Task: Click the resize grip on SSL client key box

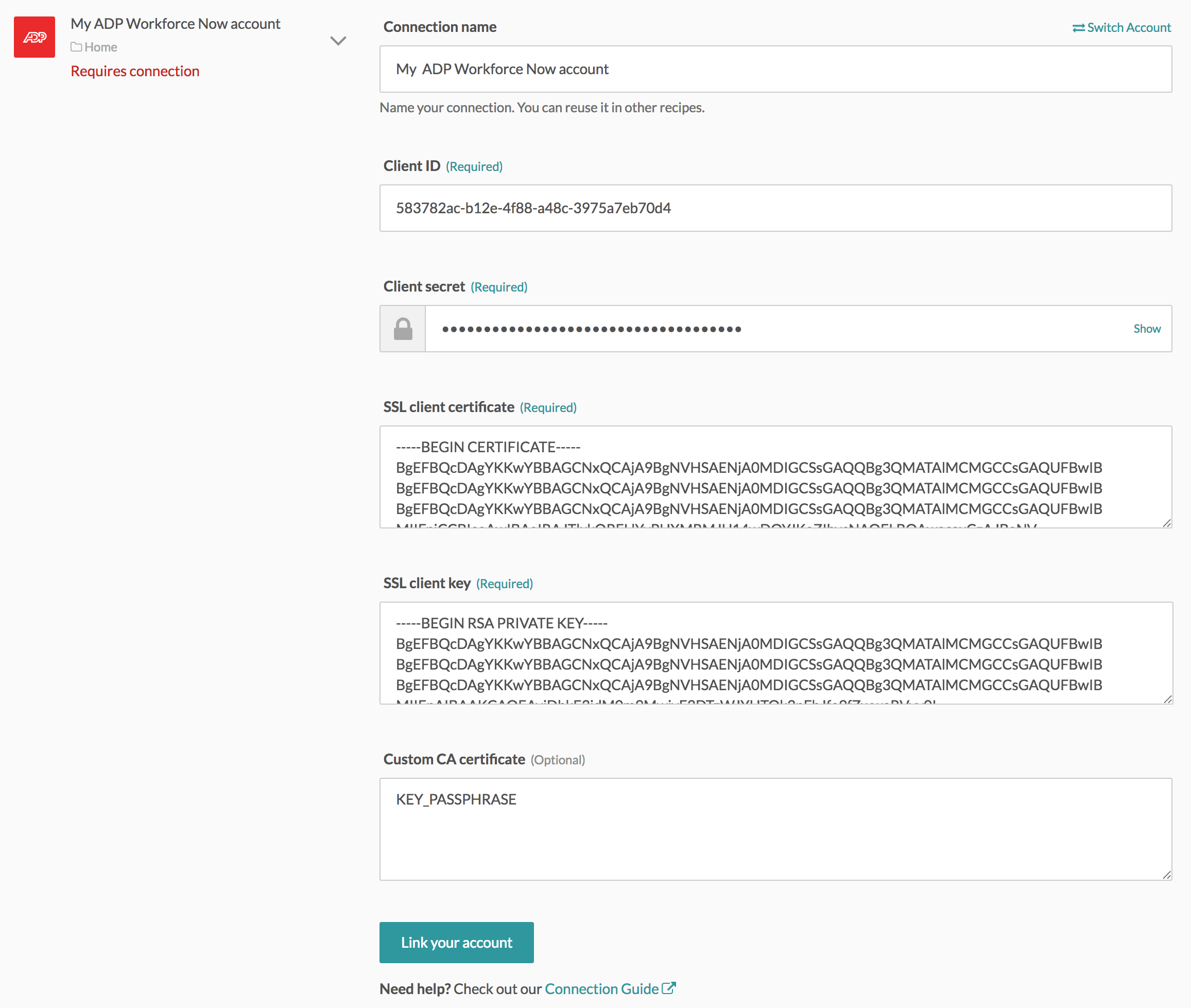Action: [x=1166, y=698]
